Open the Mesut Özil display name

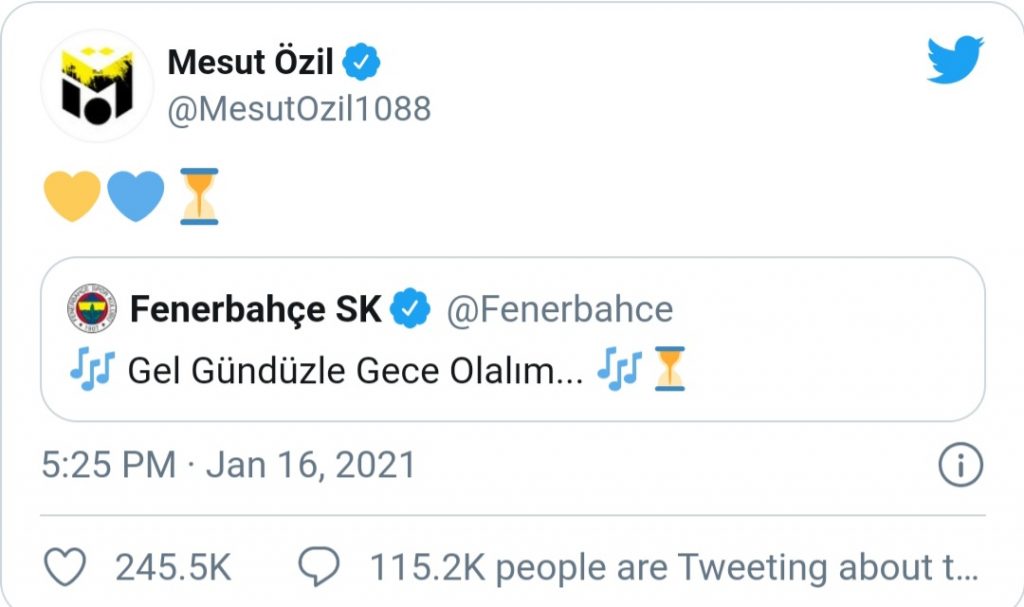(250, 62)
